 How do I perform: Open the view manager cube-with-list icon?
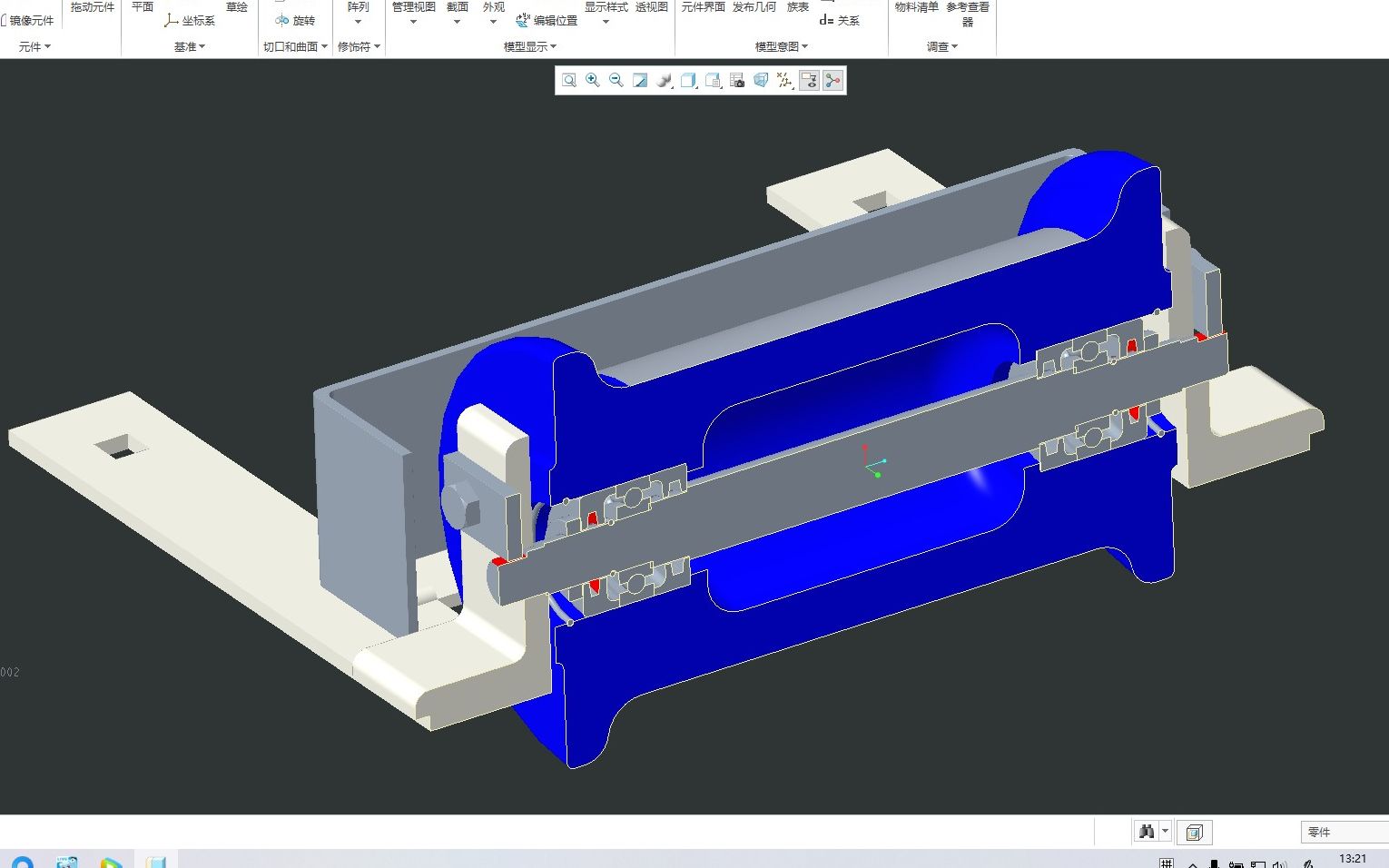(713, 81)
